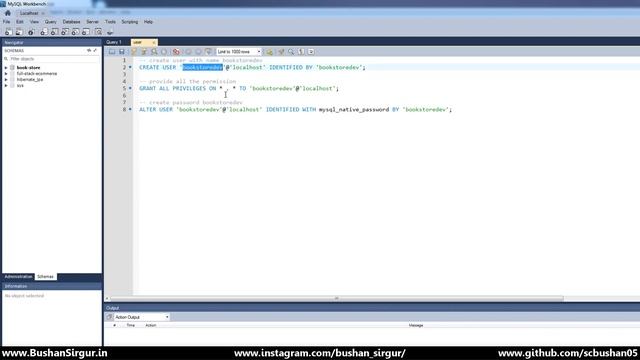Select the sys schema entry
The image size is (640, 360).
coord(20,86)
